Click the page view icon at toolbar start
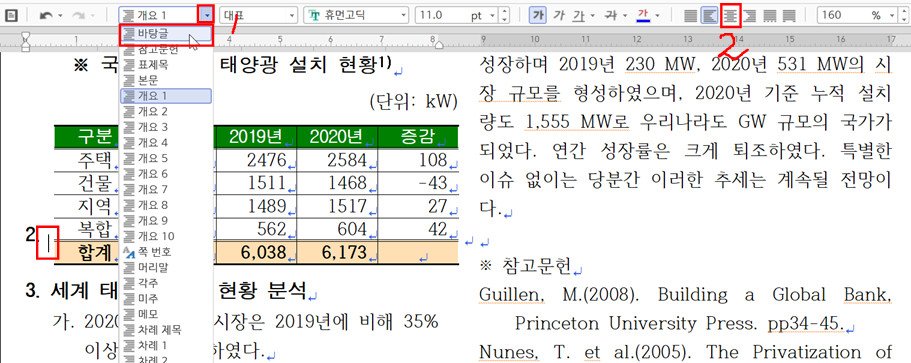Image resolution: width=911 pixels, height=363 pixels. point(10,16)
